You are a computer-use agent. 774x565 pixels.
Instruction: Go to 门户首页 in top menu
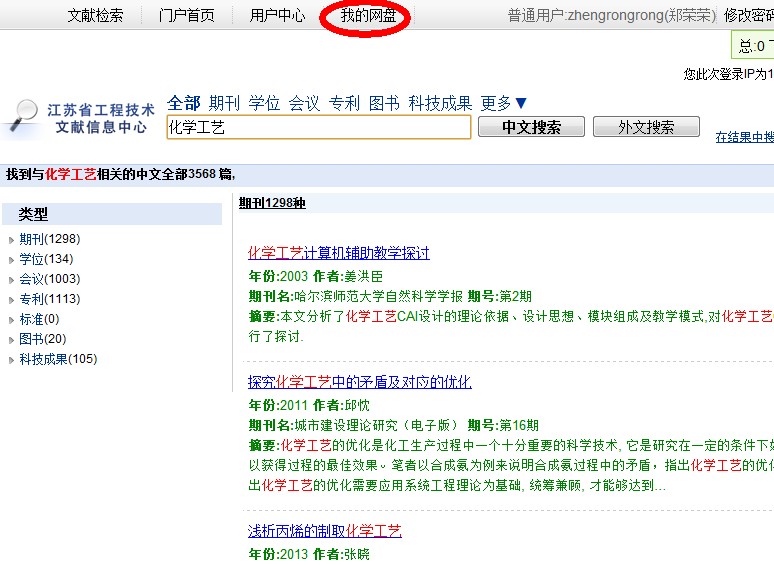pos(186,16)
